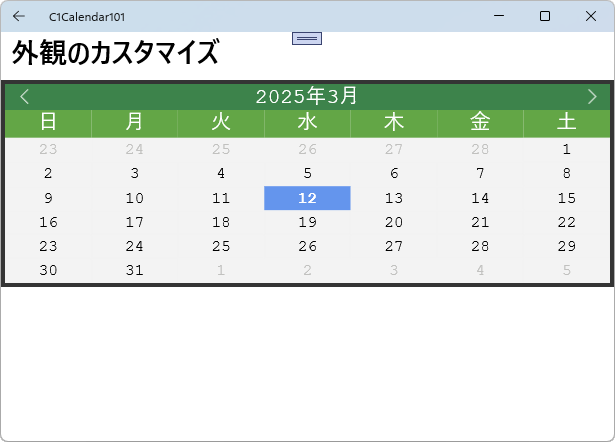615x442 pixels.
Task: Click the 日 day-of-week header
Action: 48,122
